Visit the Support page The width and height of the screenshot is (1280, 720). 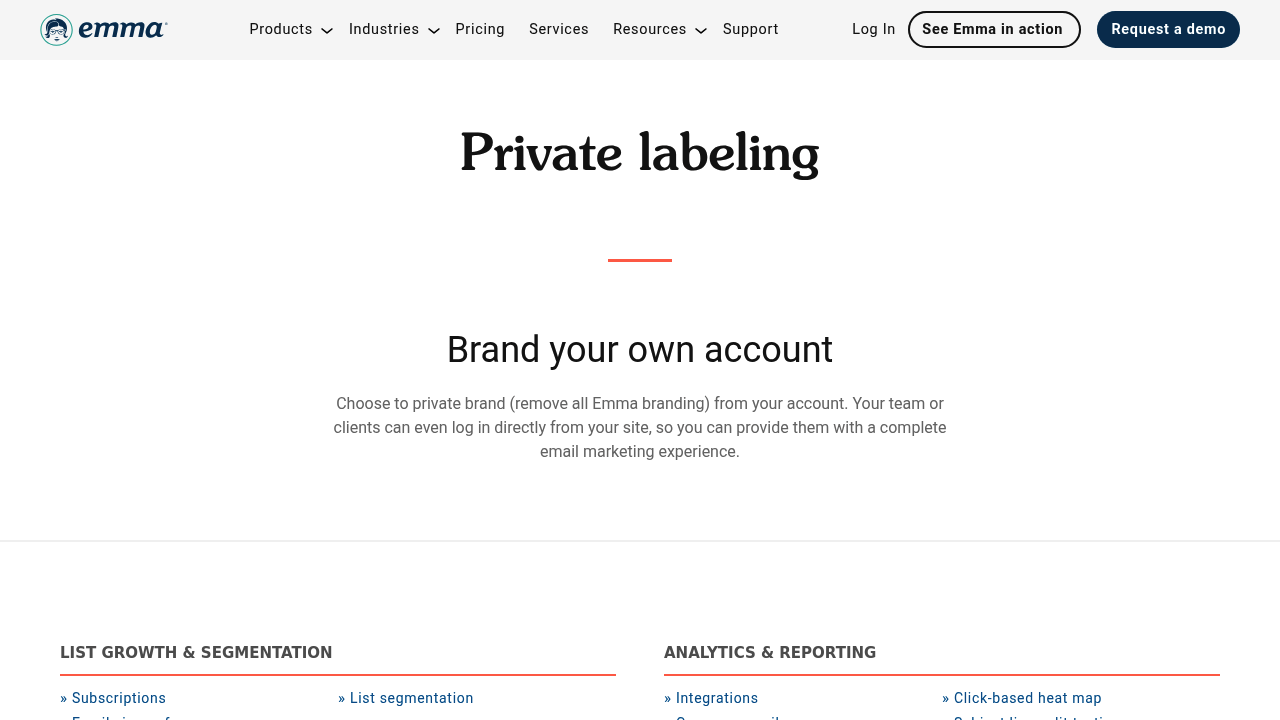tap(751, 30)
